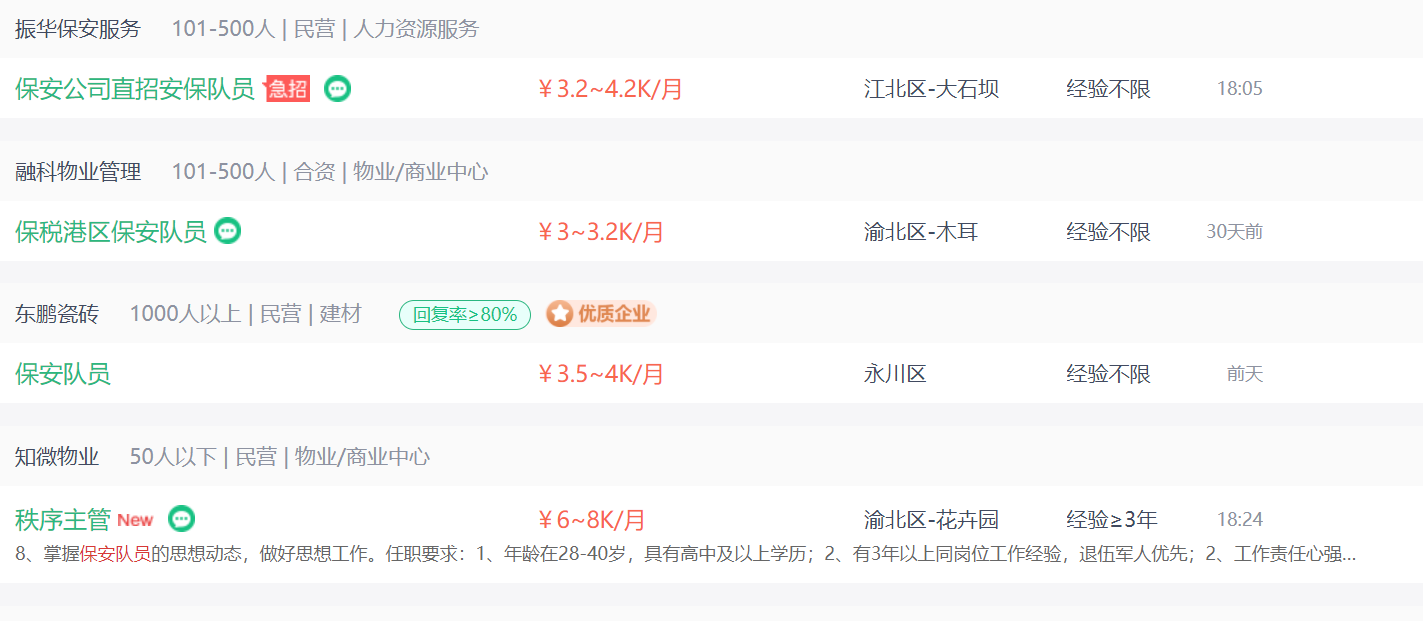Open chat icon beside 保安公司直招安保队员
The height and width of the screenshot is (621, 1423).
338,89
